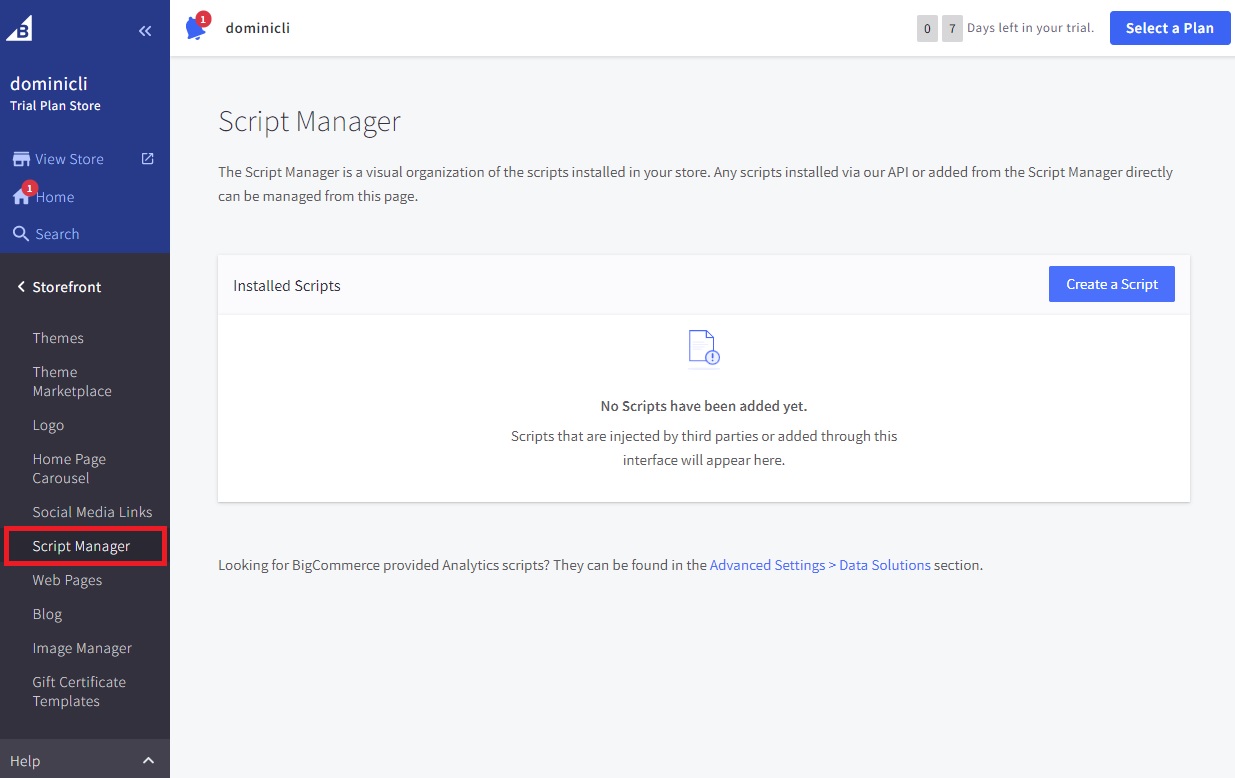This screenshot has width=1235, height=778.
Task: Open Search via magnifier icon
Action: pyautogui.click(x=21, y=234)
